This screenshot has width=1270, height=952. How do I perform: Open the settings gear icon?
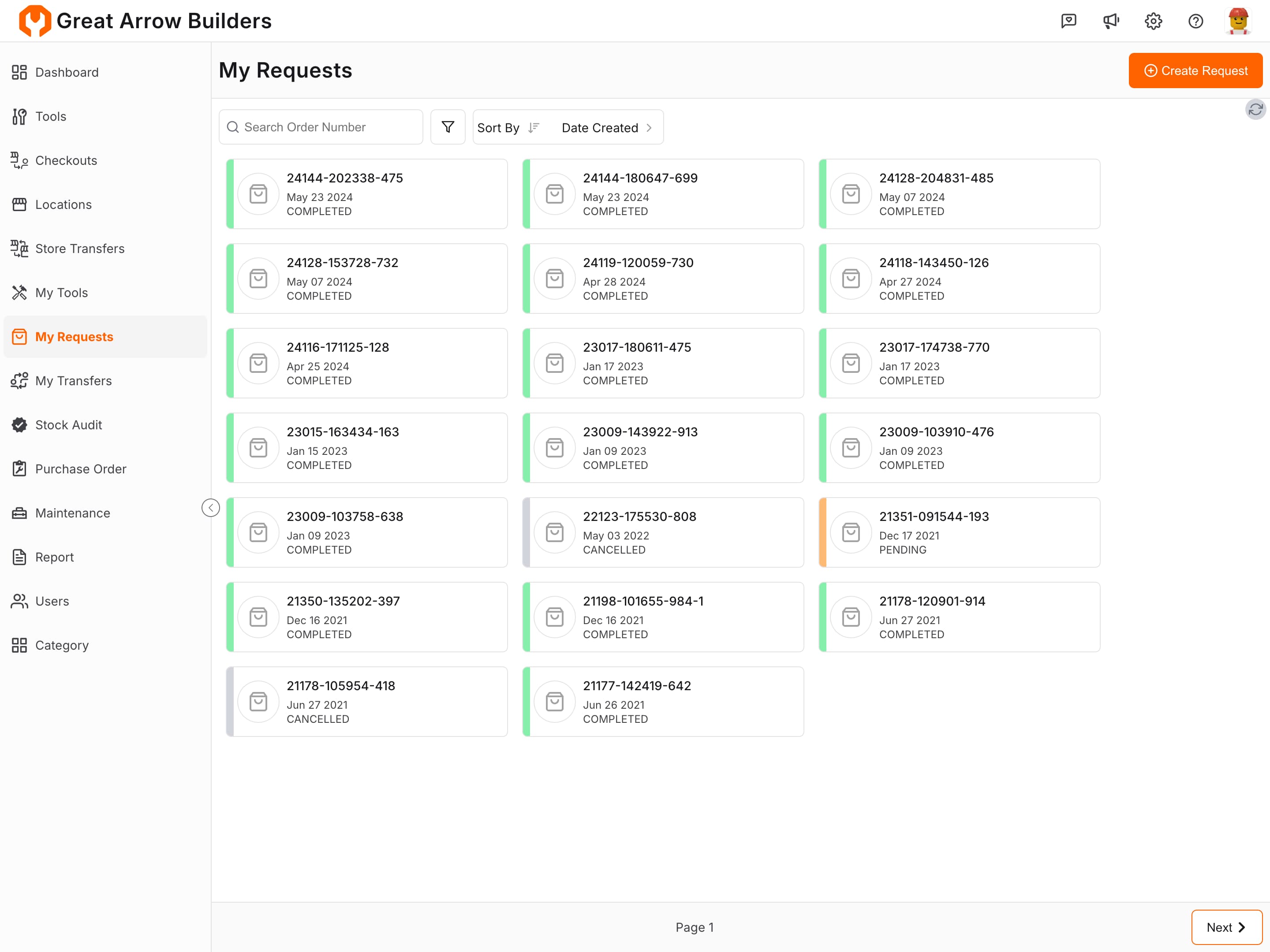coord(1153,21)
